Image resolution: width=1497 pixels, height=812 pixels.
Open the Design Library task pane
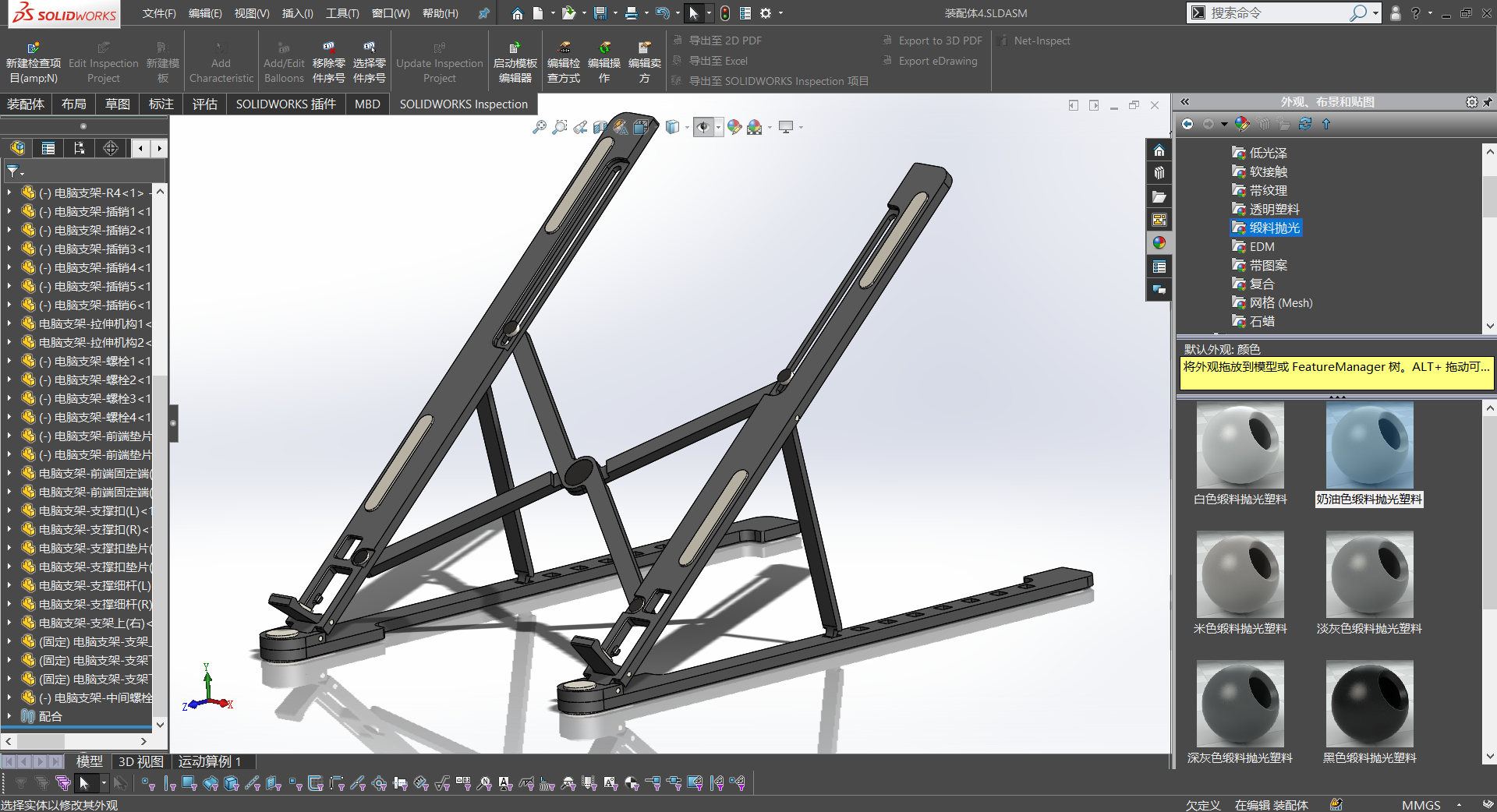1159,172
